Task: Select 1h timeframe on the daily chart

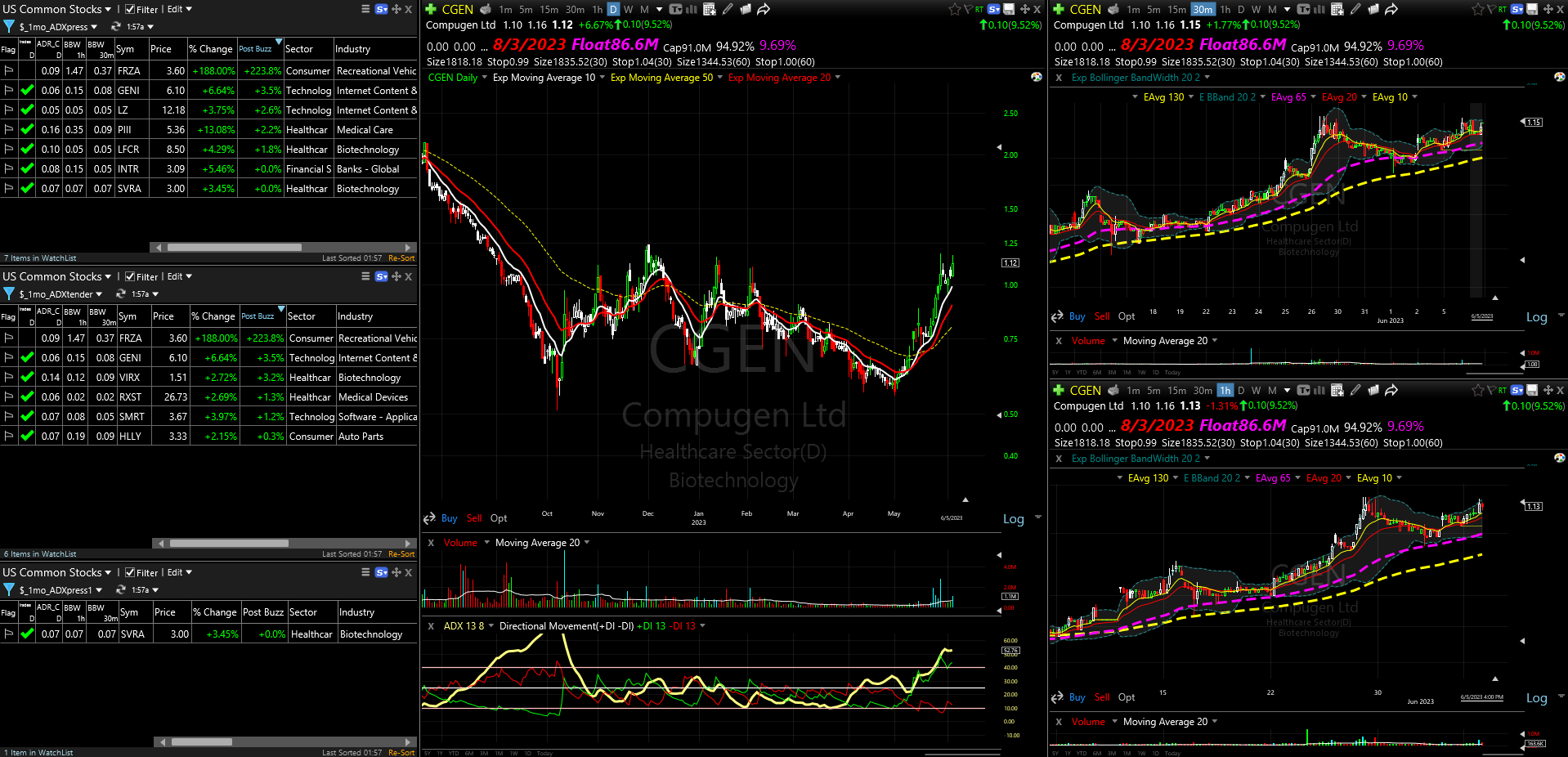Action: (x=598, y=9)
